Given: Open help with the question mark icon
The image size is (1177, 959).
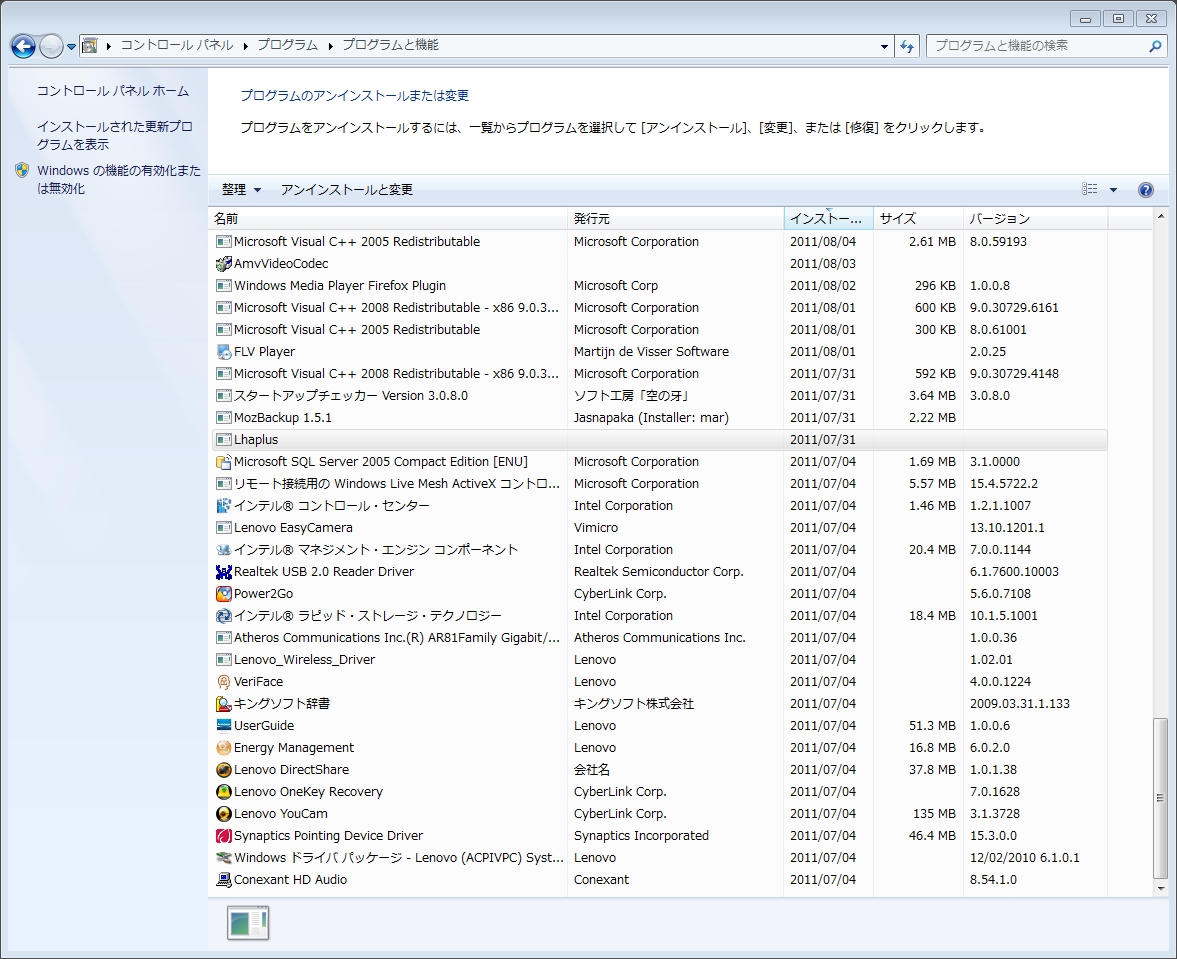Looking at the screenshot, I should (1146, 190).
